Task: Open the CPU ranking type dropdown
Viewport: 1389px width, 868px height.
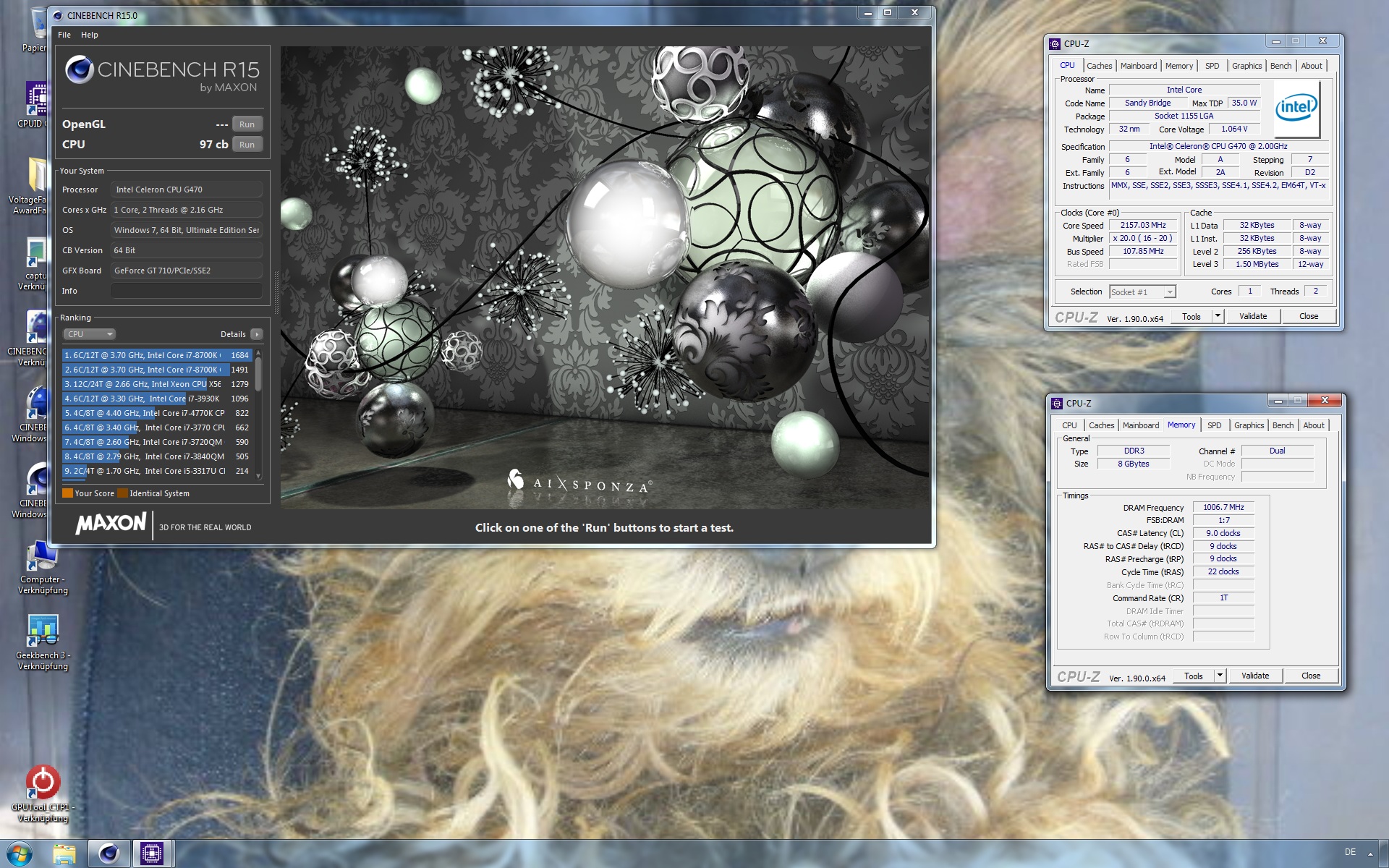Action: [89, 334]
